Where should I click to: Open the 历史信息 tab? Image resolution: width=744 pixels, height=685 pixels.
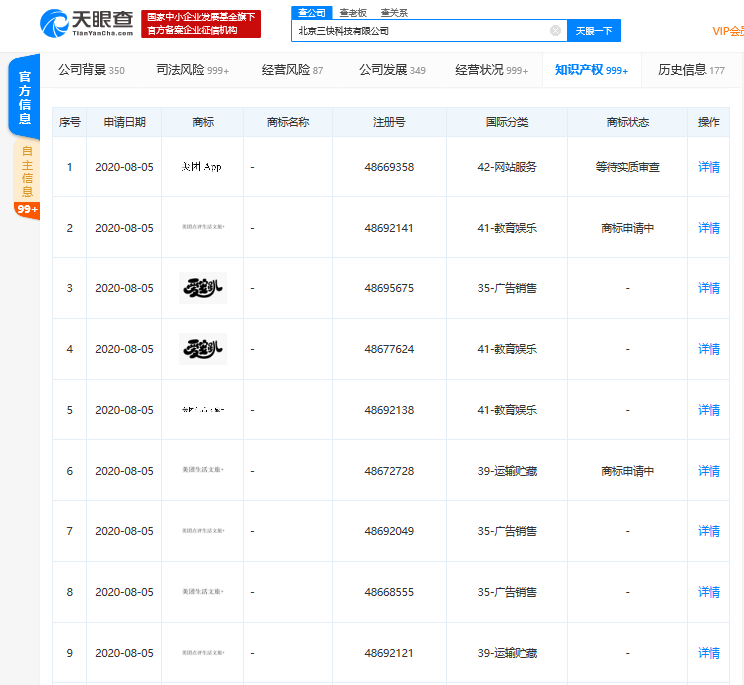(691, 70)
